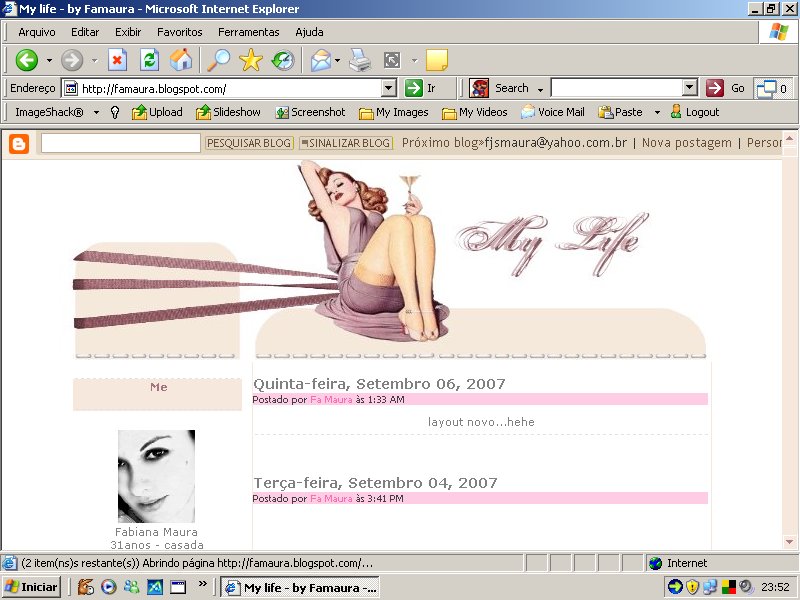800x600 pixels.
Task: Click SINALIZAR BLOG button
Action: pyautogui.click(x=345, y=143)
